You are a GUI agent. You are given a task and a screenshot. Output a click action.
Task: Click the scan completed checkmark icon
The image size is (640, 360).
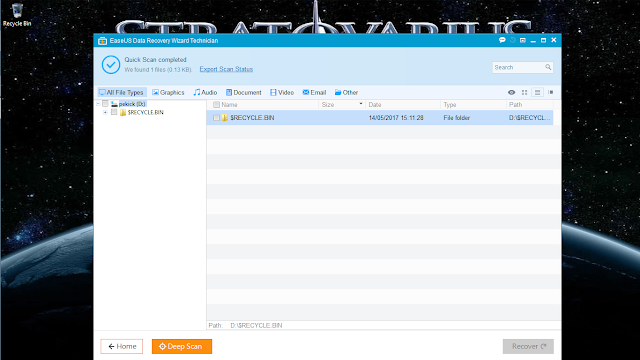coord(111,64)
